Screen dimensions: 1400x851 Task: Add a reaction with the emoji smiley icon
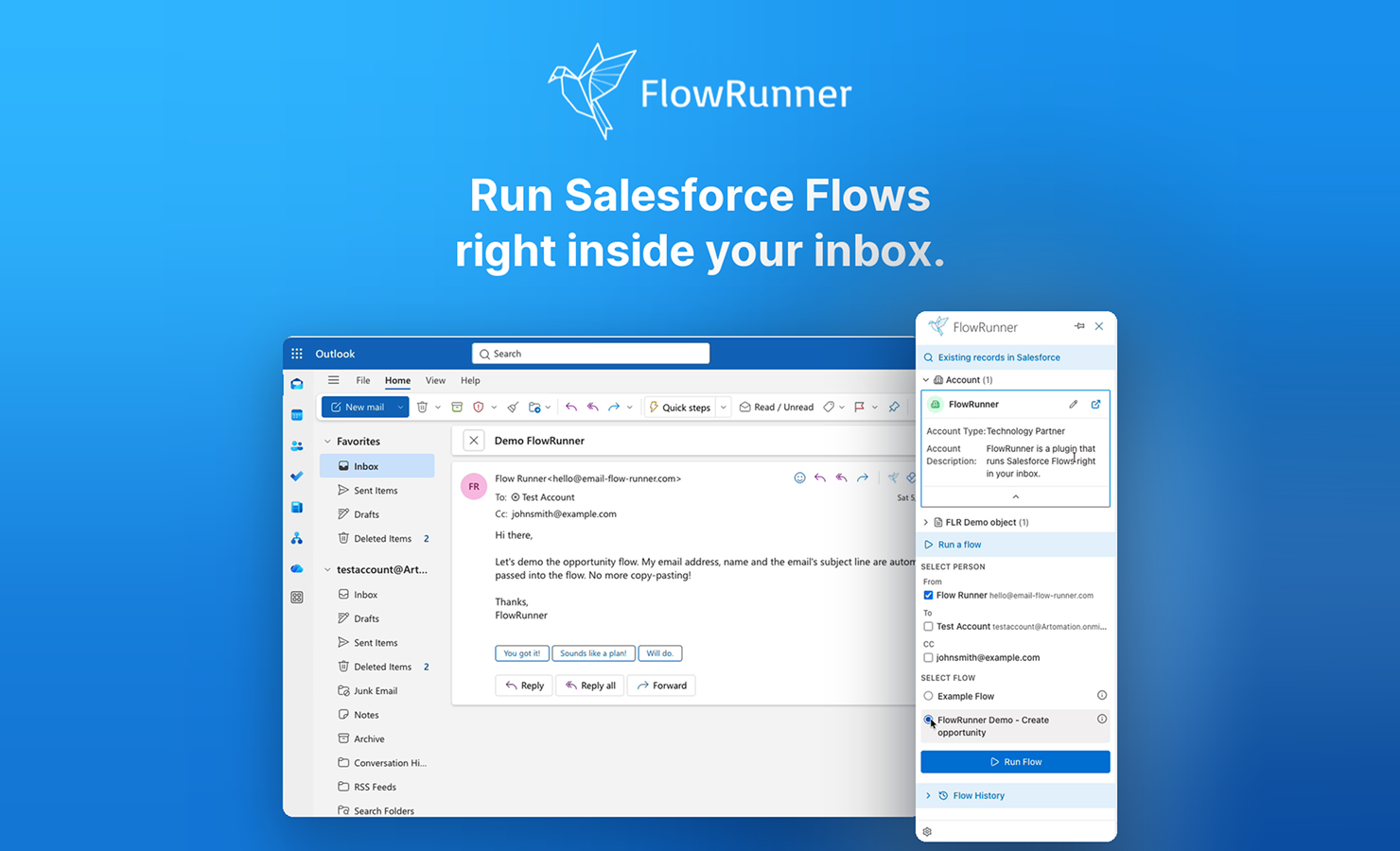pyautogui.click(x=799, y=478)
